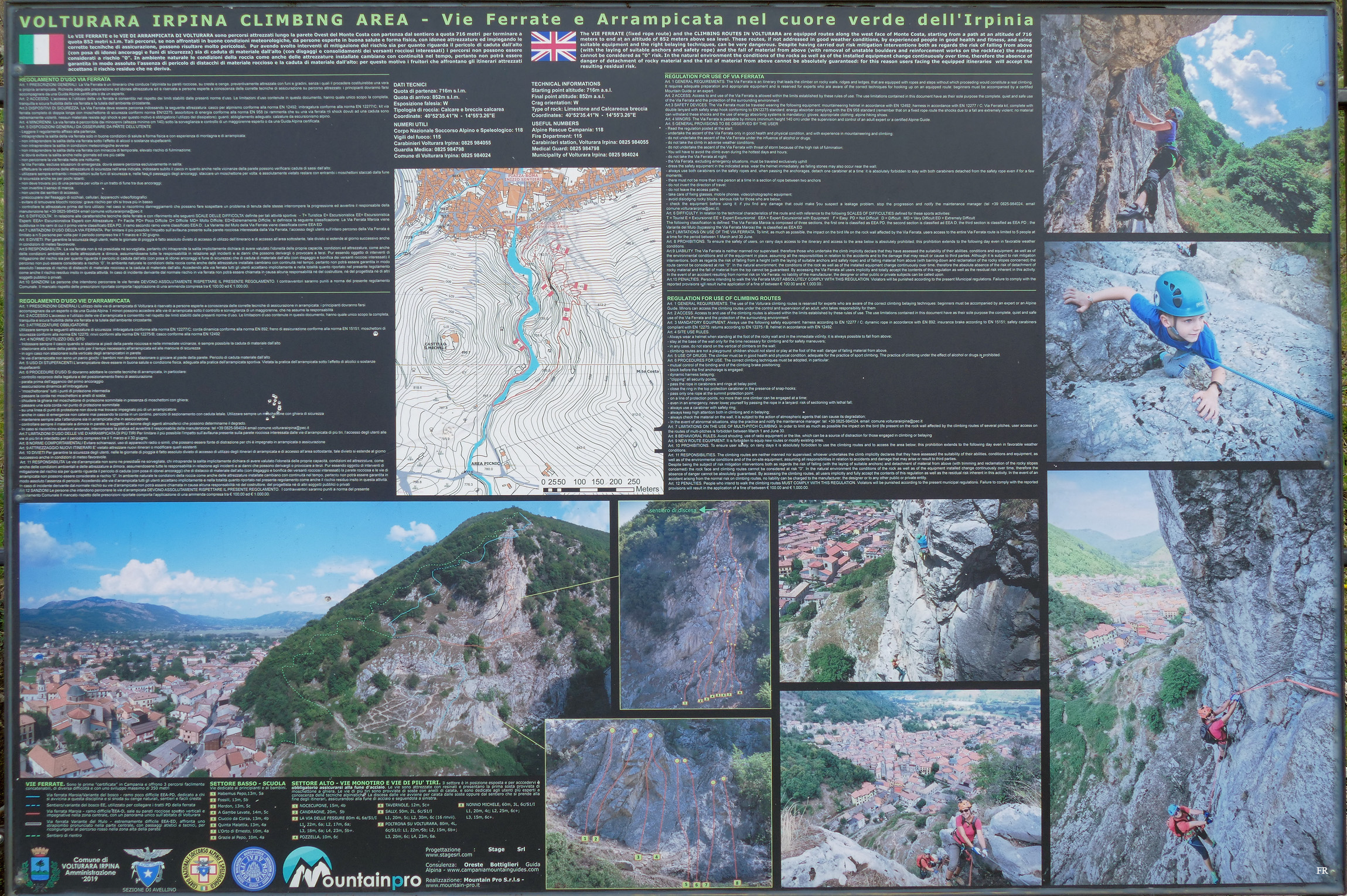Click the TECHNICAL INFORMATIONS heading

(565, 84)
